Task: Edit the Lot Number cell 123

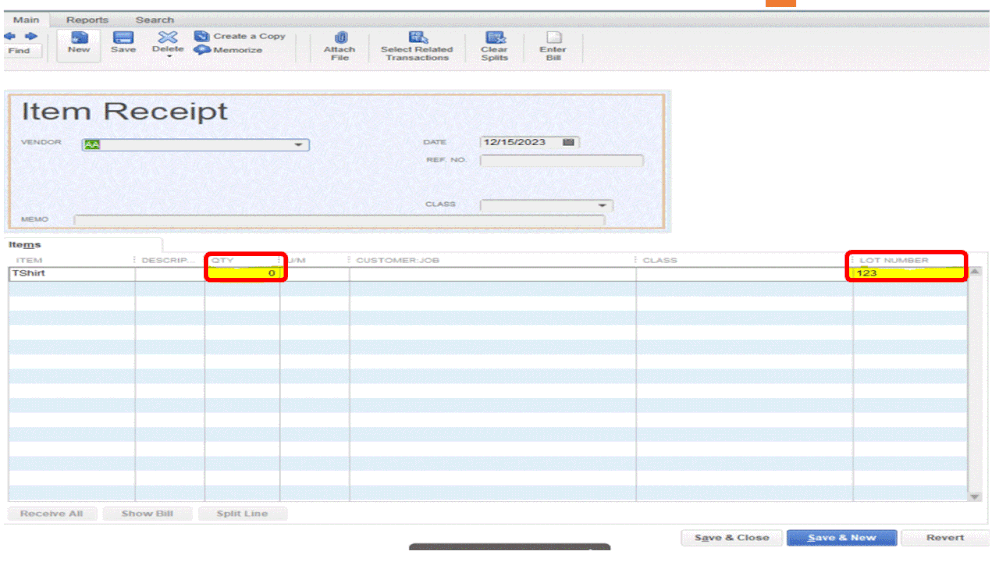Action: (x=909, y=273)
